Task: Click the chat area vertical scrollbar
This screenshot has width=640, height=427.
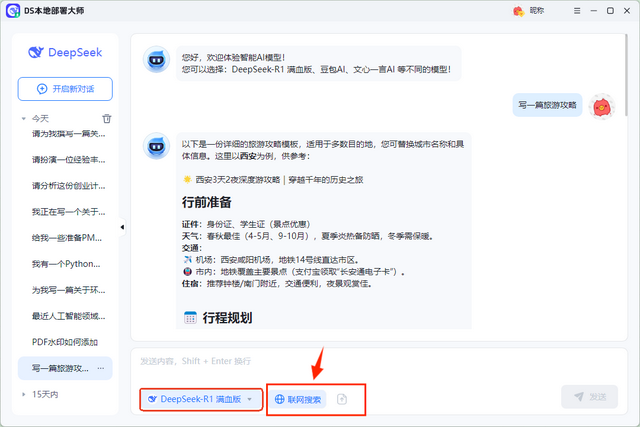Action: click(x=626, y=75)
